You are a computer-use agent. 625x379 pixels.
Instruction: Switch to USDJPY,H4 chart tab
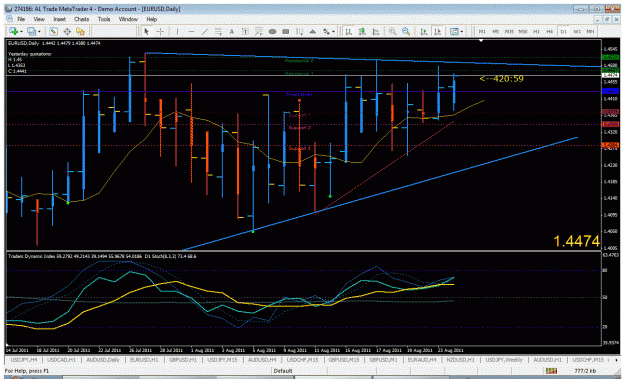tap(23, 360)
